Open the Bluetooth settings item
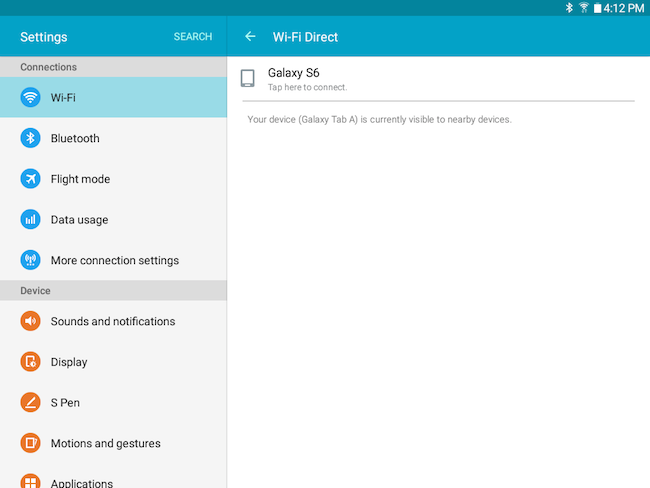The image size is (650, 488). point(113,138)
